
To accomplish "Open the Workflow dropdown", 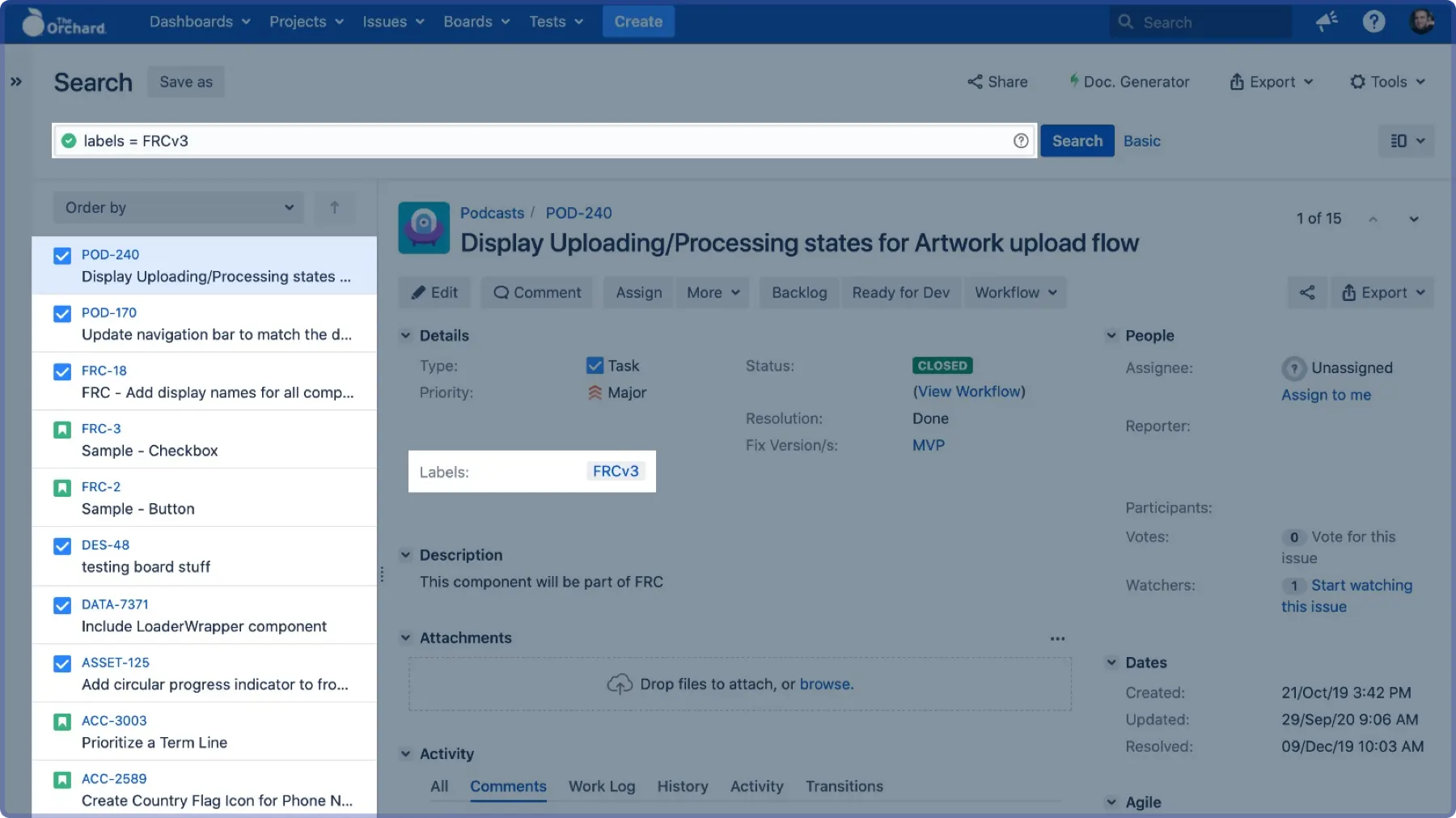I will (1015, 293).
